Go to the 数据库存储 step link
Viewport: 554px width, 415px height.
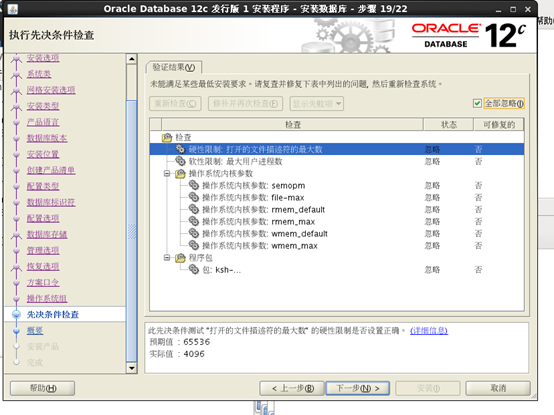click(x=47, y=234)
